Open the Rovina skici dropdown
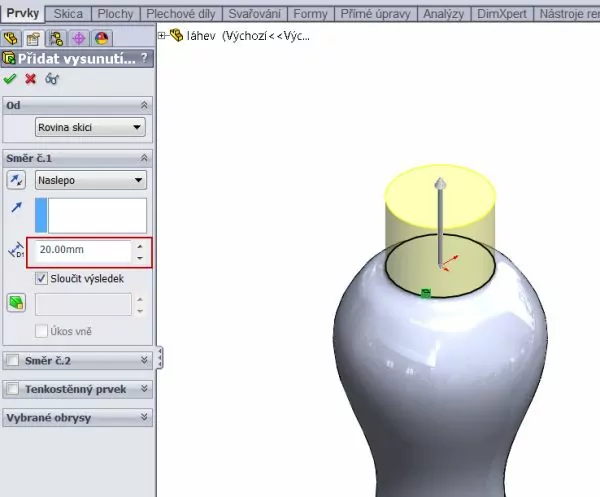This screenshot has width=600, height=497. pyautogui.click(x=89, y=127)
